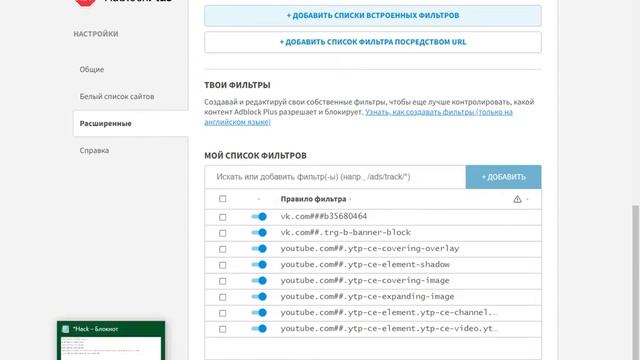Viewport: 640px width, 360px height.
Task: Click filter text youtube.com##.ytp-ce-covering-overlay
Action: click(370, 248)
